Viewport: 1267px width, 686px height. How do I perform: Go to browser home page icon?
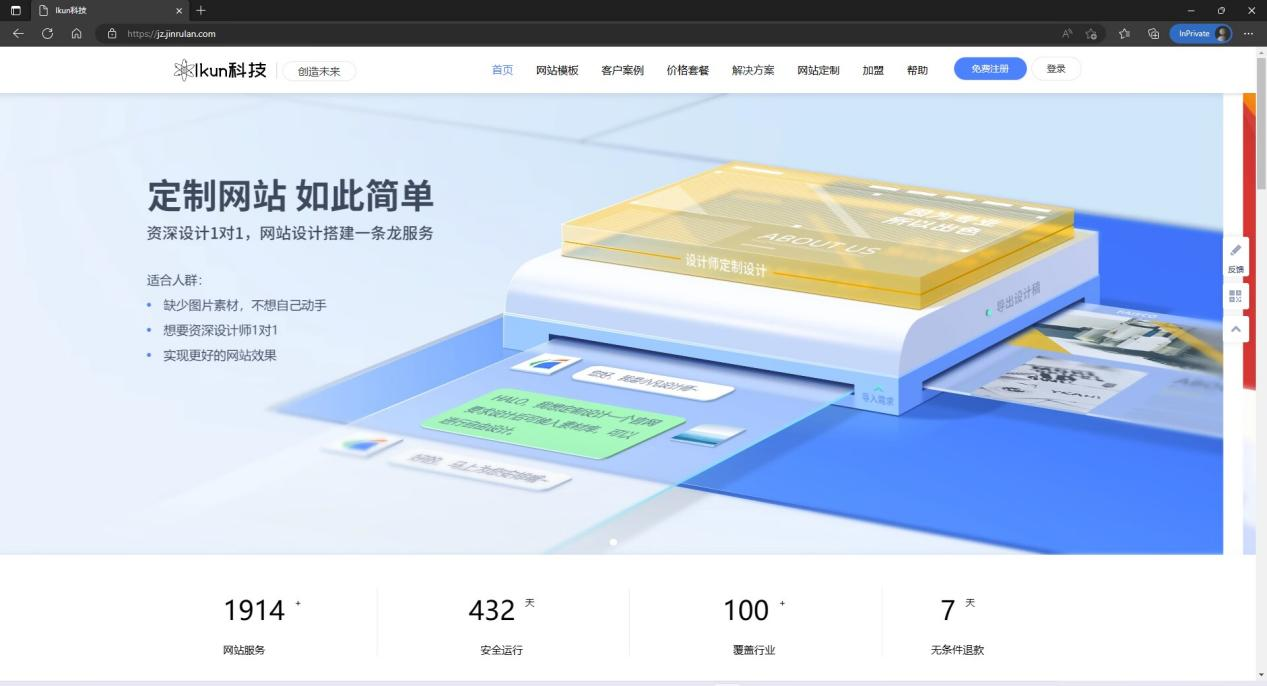76,33
